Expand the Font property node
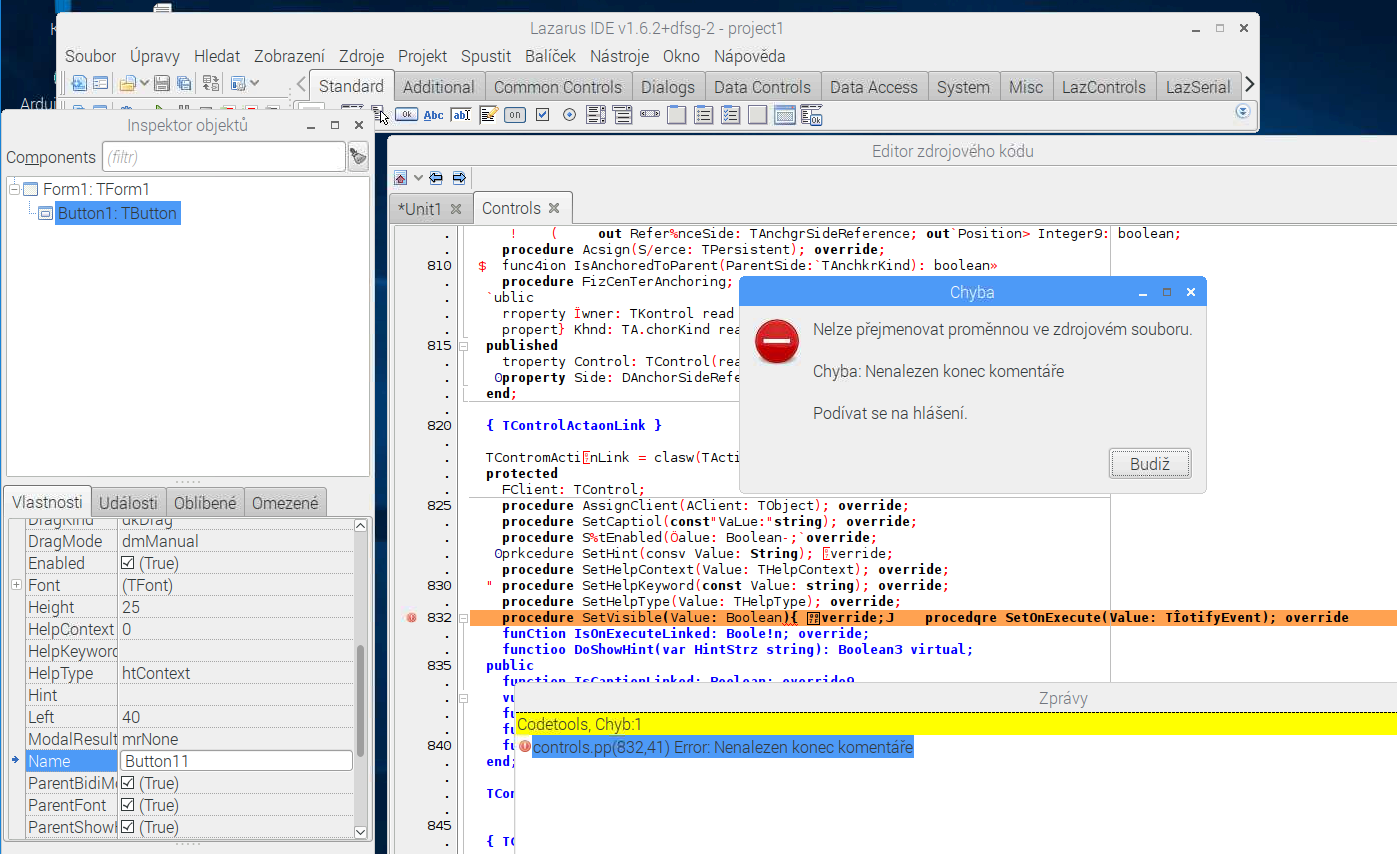The width and height of the screenshot is (1397, 854). click(x=16, y=585)
